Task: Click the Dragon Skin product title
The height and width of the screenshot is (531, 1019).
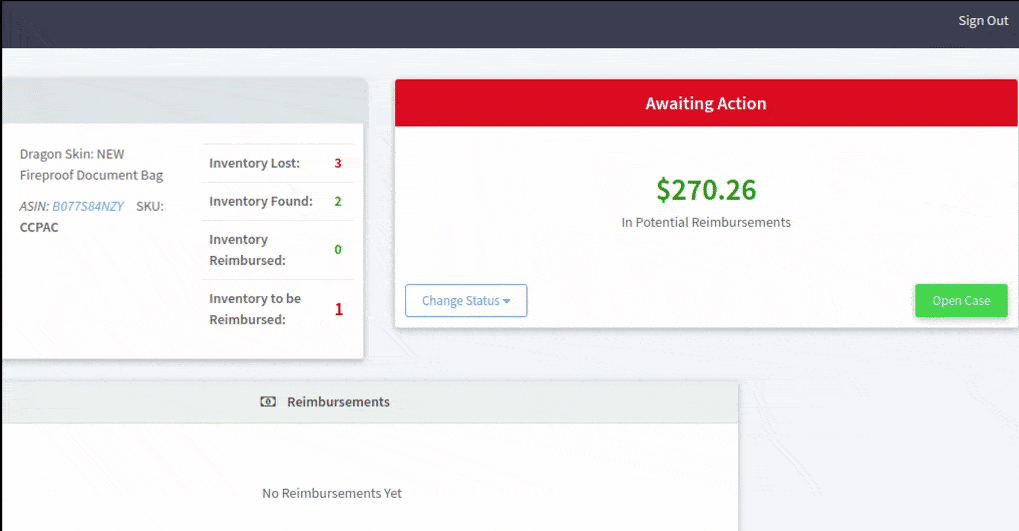Action: [x=92, y=164]
